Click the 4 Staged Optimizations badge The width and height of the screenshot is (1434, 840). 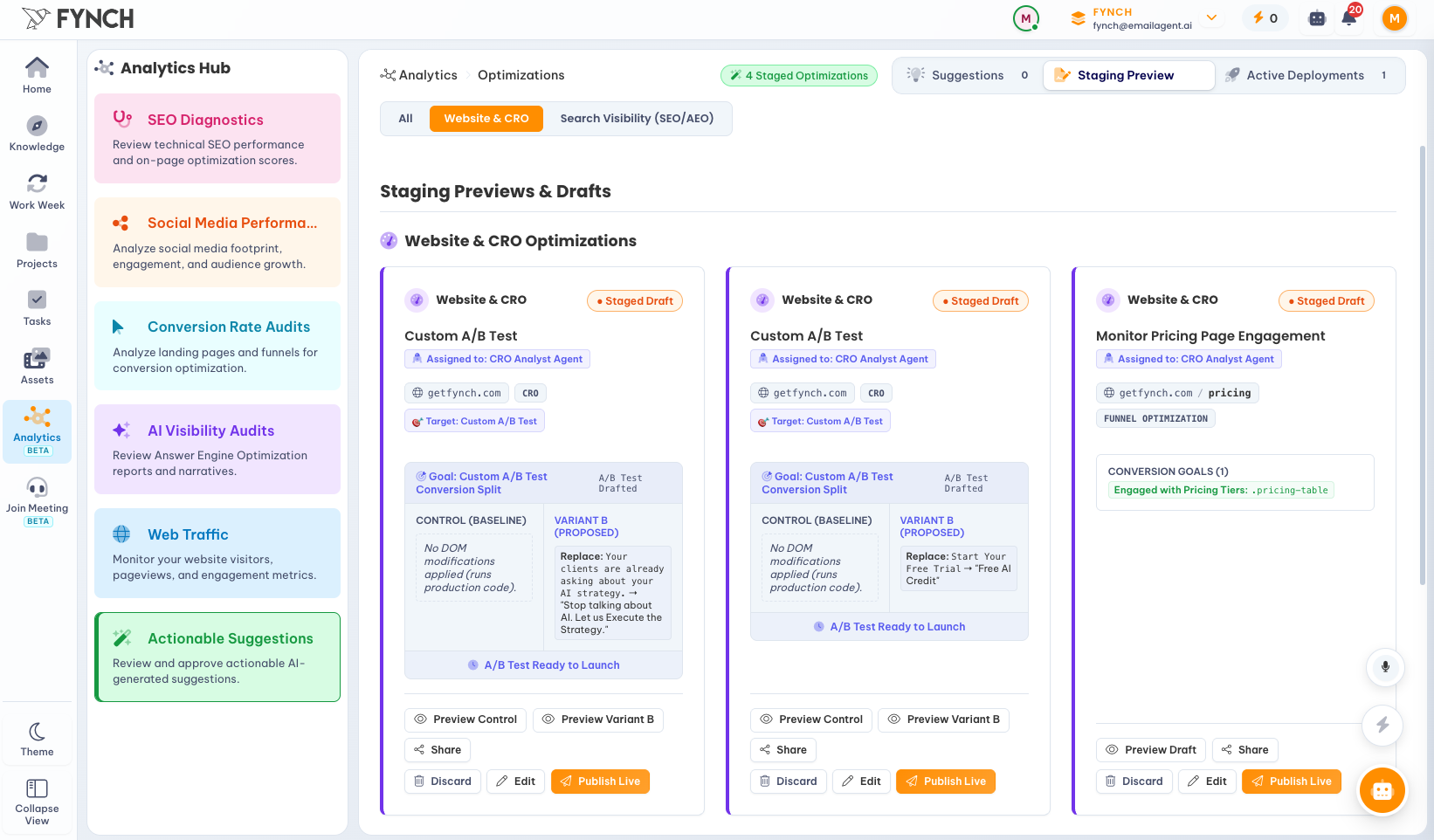click(x=799, y=75)
